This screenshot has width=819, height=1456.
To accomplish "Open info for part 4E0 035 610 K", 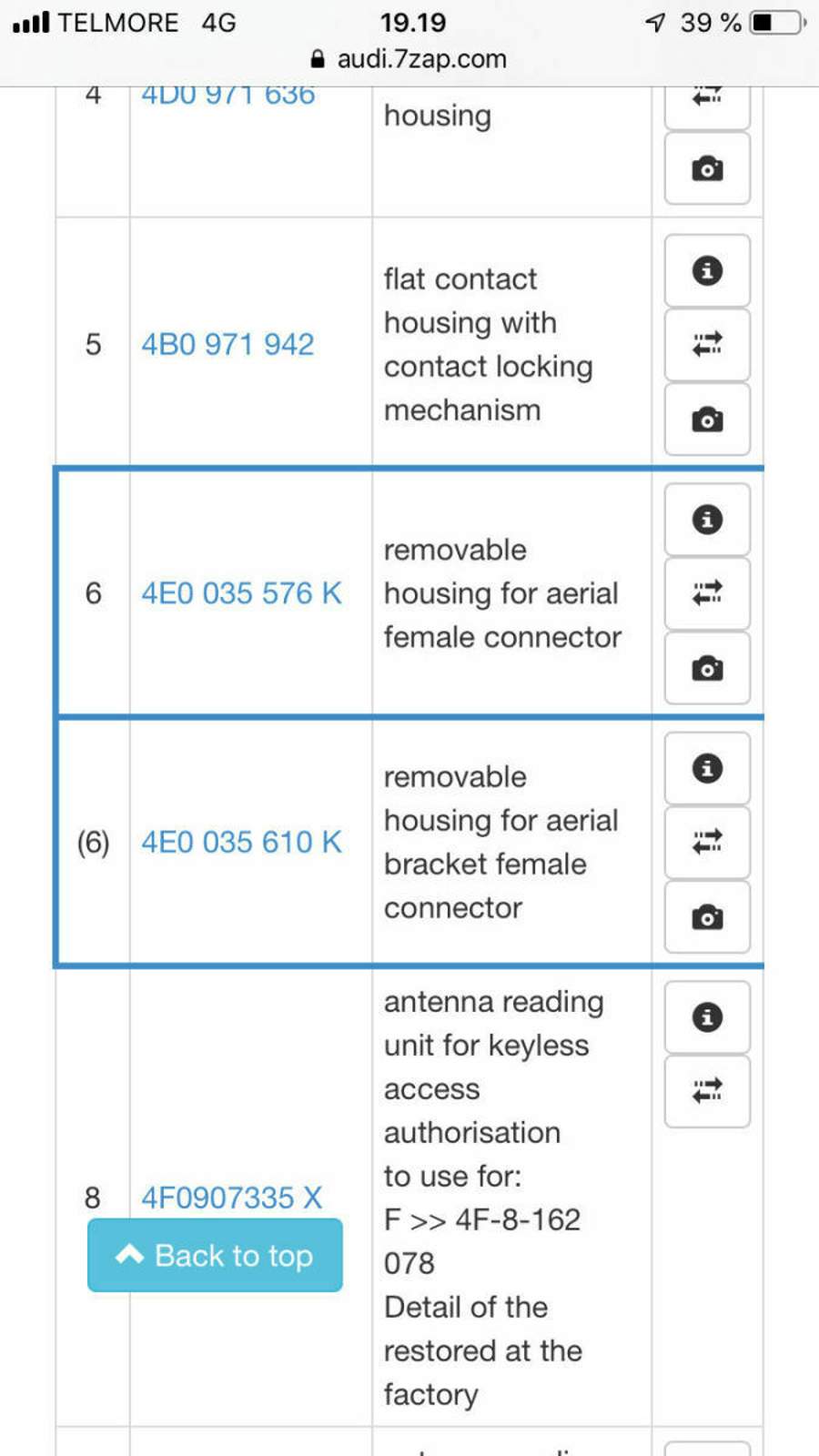I will coord(707,768).
